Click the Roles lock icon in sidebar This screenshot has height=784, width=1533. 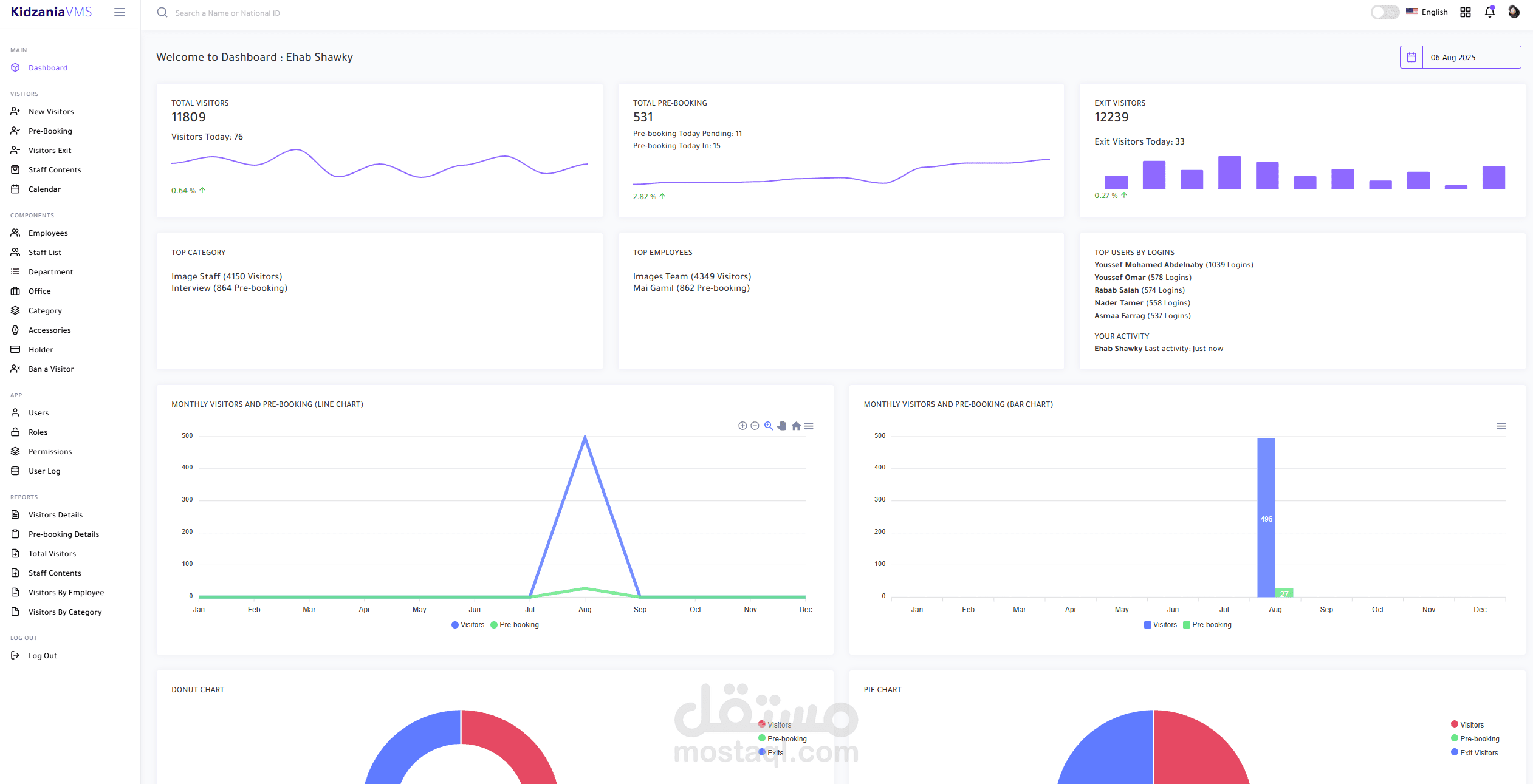(x=15, y=432)
